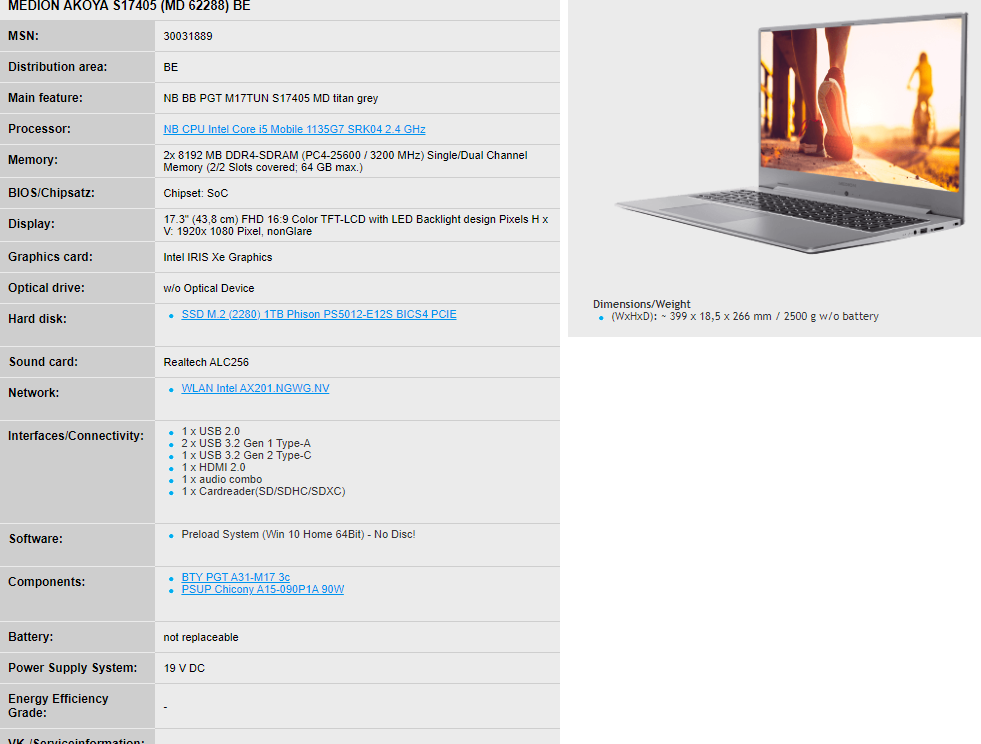Open the Intel Core i5 1135G7 processor link

294,130
